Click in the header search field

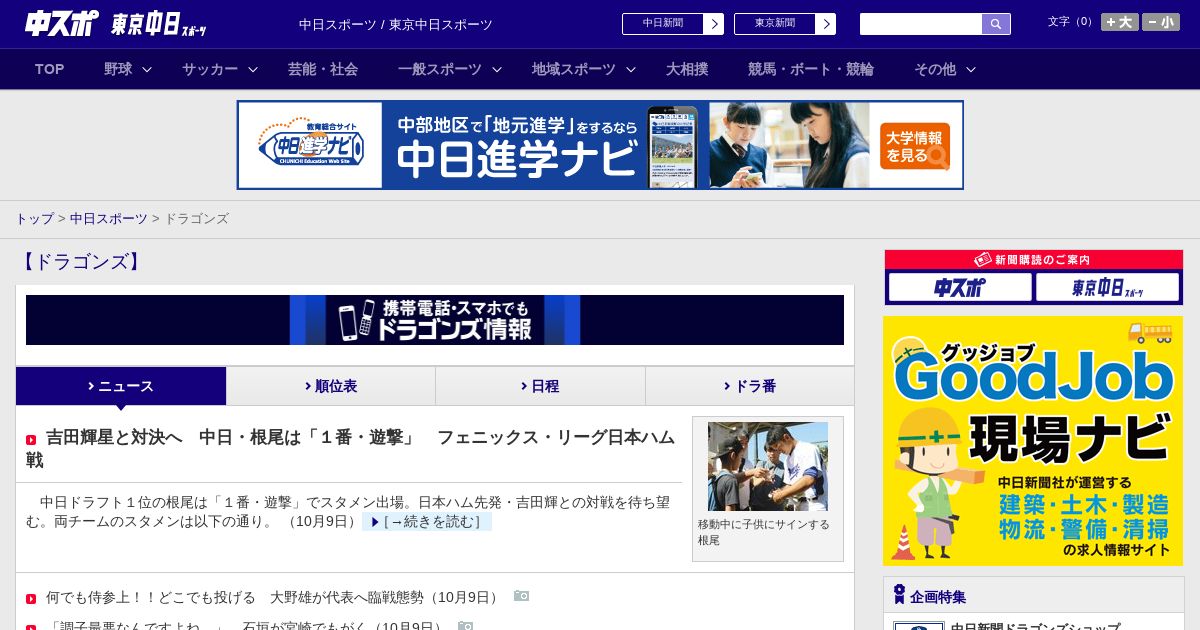point(921,24)
